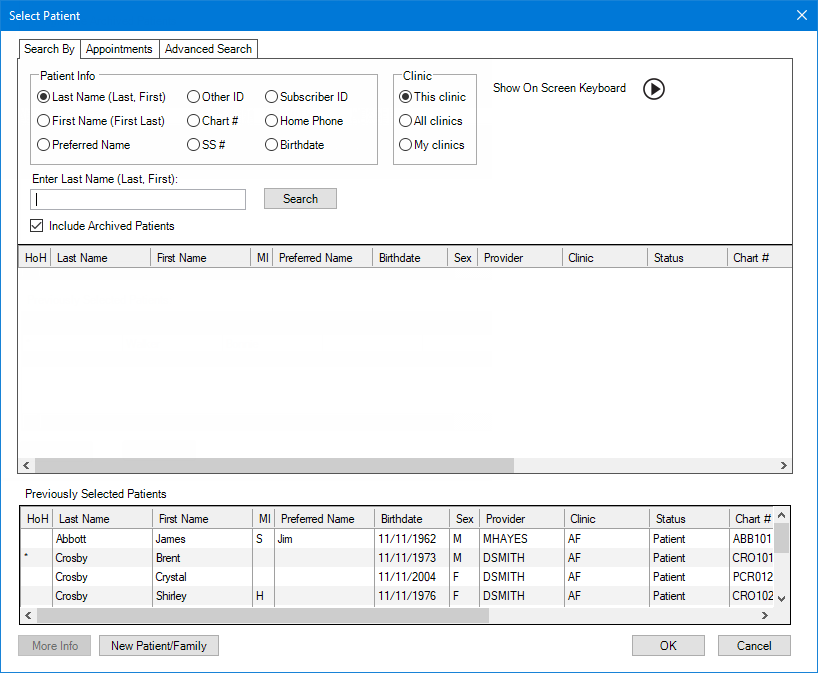
Task: Click OK to confirm patient selection
Action: coord(668,646)
